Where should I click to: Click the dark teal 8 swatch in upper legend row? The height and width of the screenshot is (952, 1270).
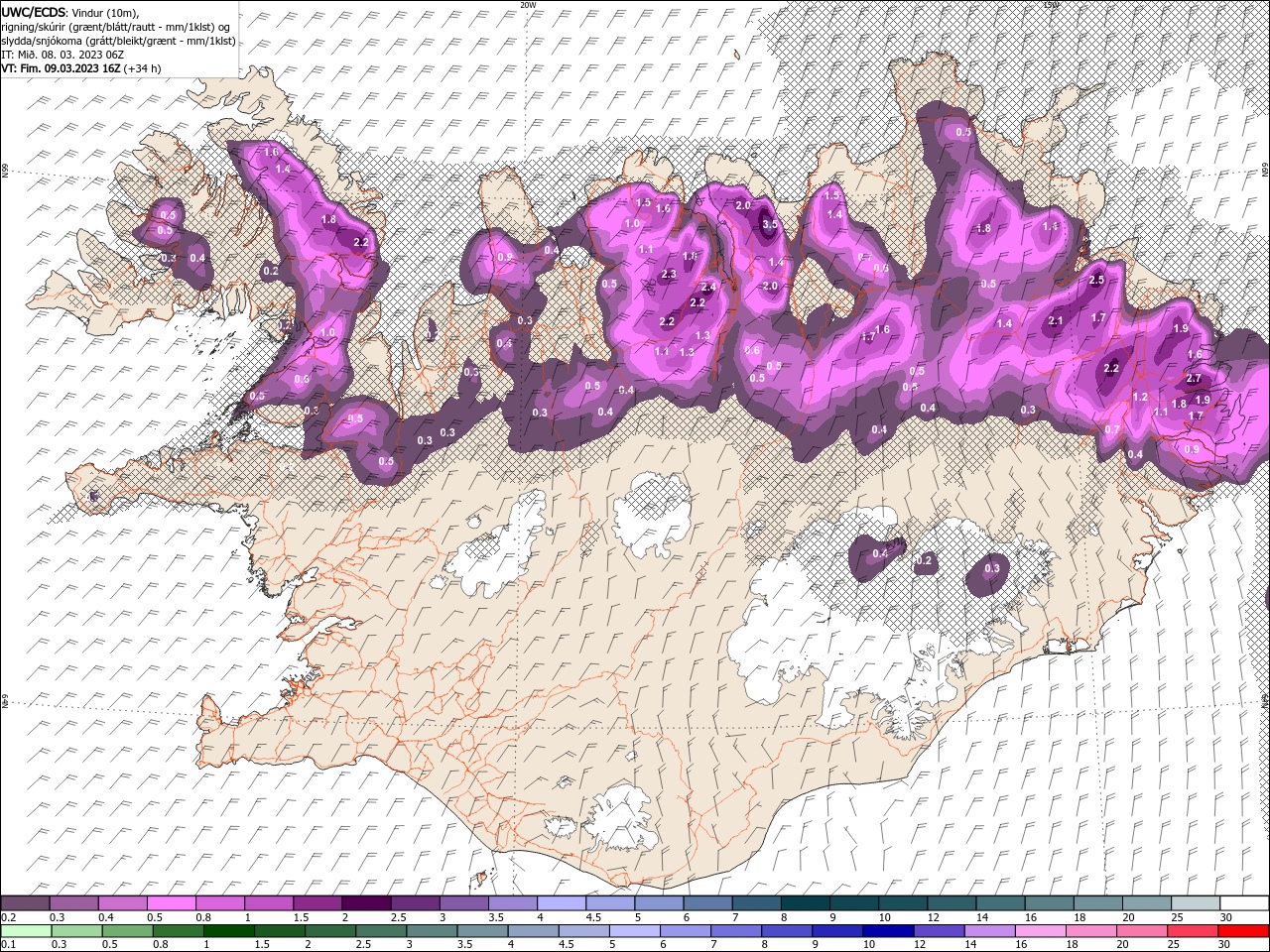tap(804, 903)
